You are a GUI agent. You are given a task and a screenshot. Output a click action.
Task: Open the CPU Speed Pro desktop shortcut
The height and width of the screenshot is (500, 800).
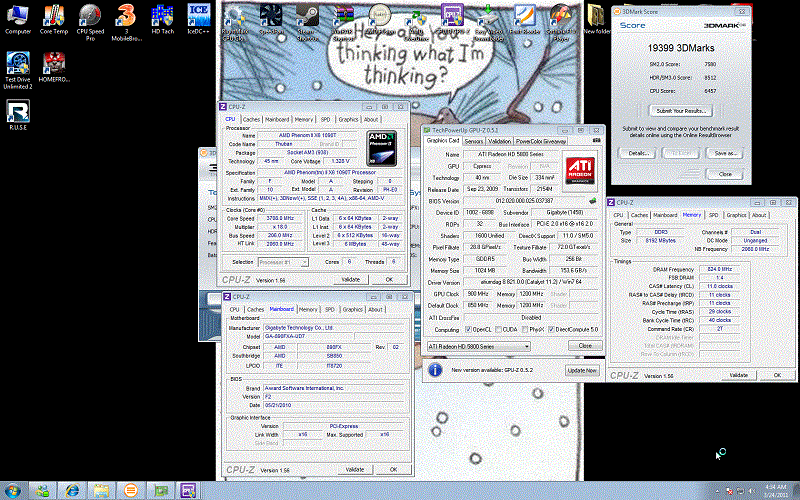[90, 22]
